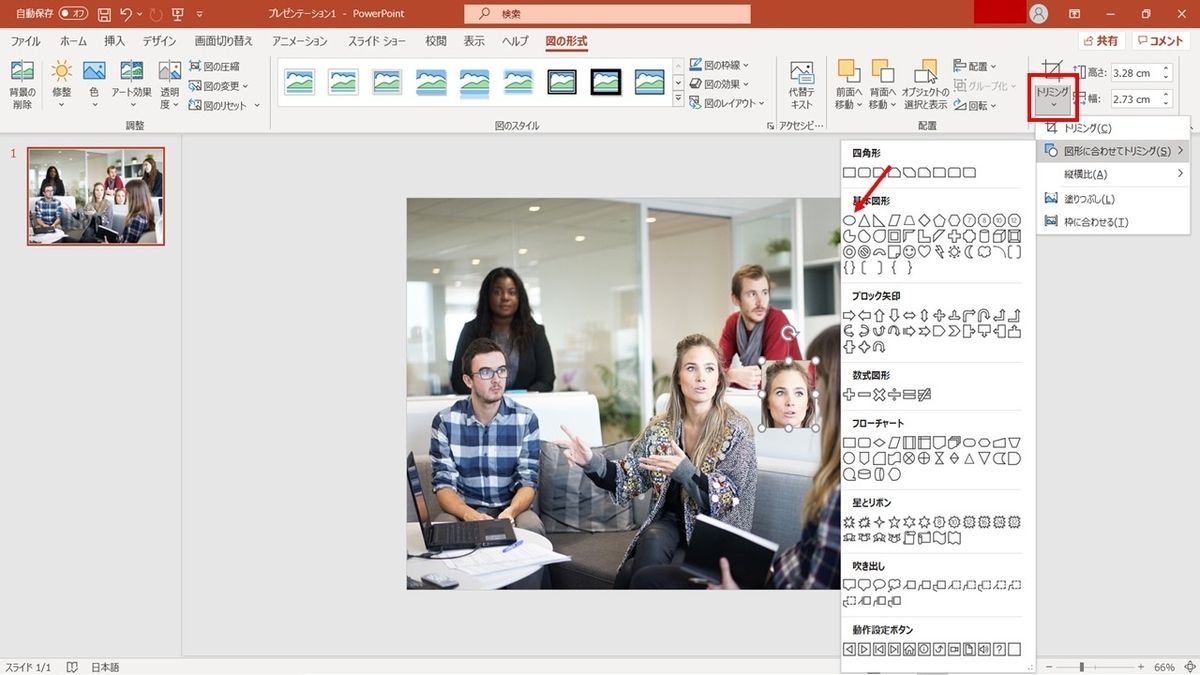This screenshot has width=1200, height=675.
Task: Select the multiplication sign equation shape
Action: point(879,395)
